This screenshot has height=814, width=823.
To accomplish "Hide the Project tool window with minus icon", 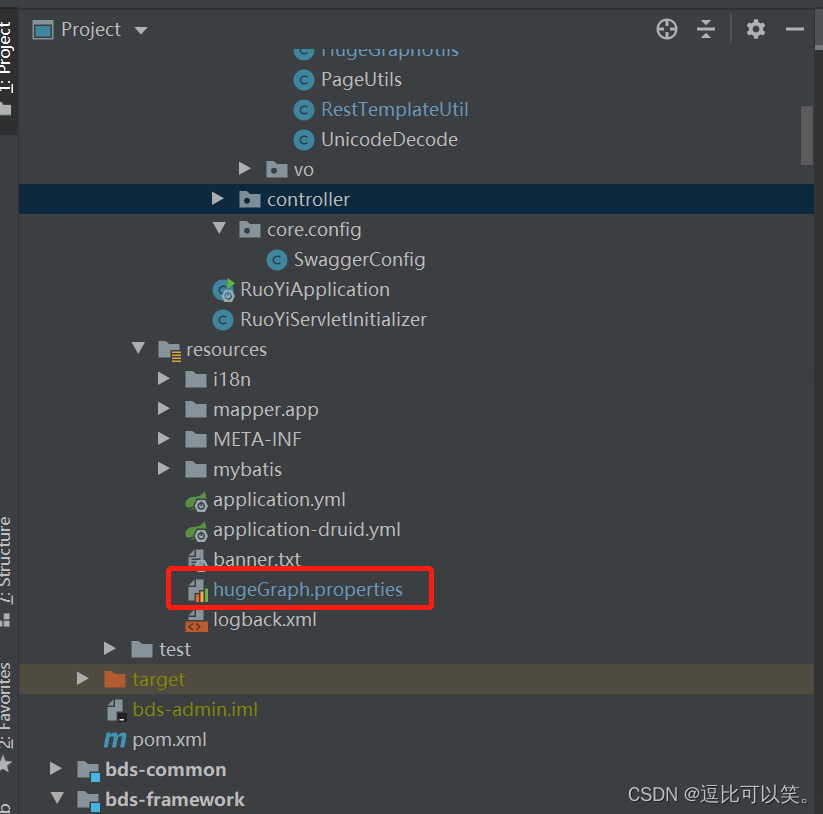I will [x=795, y=29].
